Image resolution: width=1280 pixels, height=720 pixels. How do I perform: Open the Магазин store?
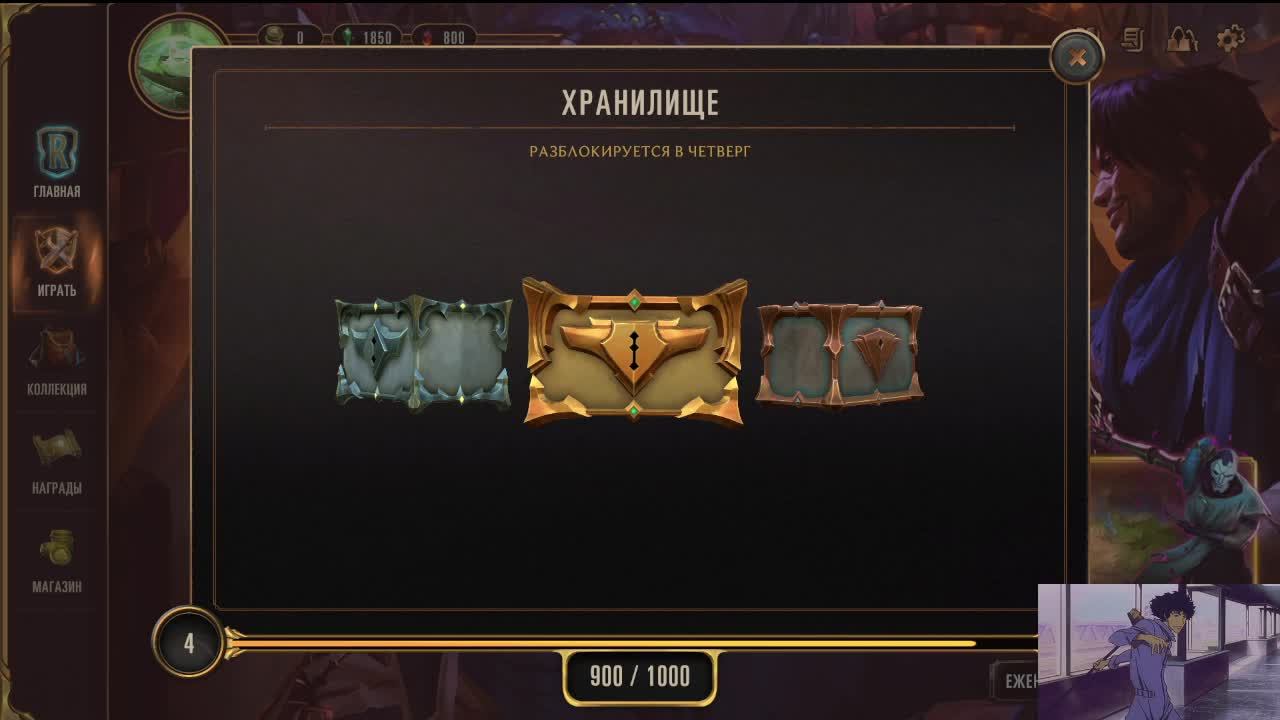57,560
